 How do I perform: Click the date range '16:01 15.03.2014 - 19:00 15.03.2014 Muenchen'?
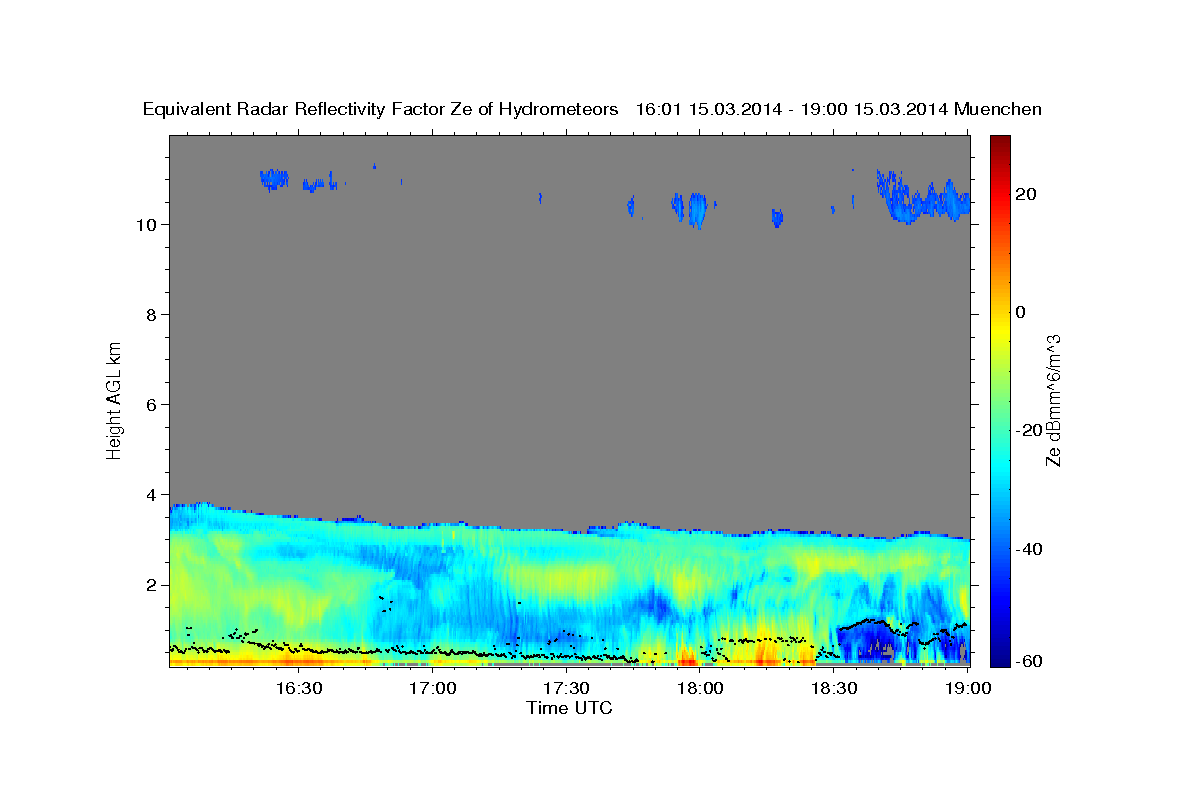(839, 109)
